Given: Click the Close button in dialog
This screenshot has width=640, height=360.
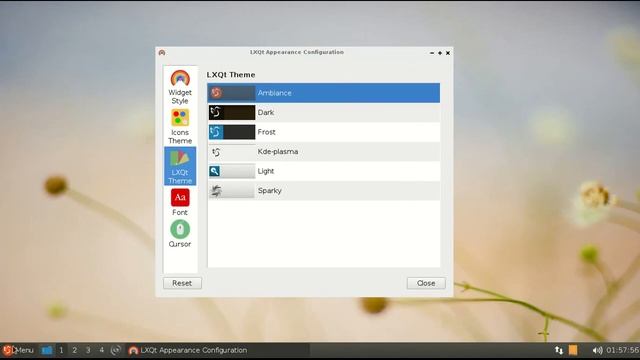Looking at the screenshot, I should tap(426, 283).
